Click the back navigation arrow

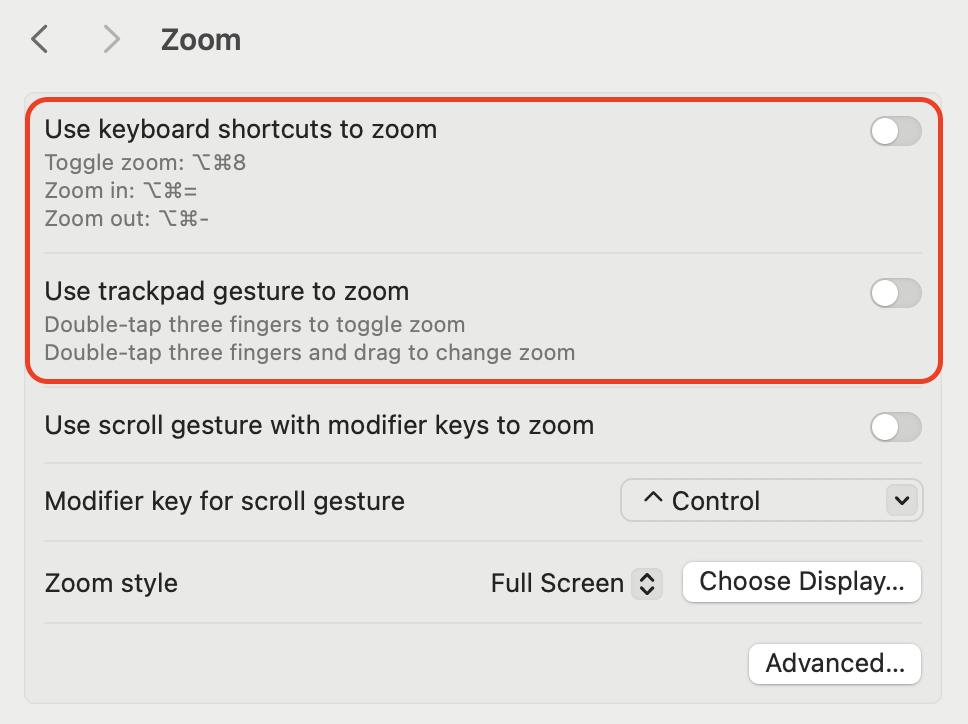[x=38, y=38]
